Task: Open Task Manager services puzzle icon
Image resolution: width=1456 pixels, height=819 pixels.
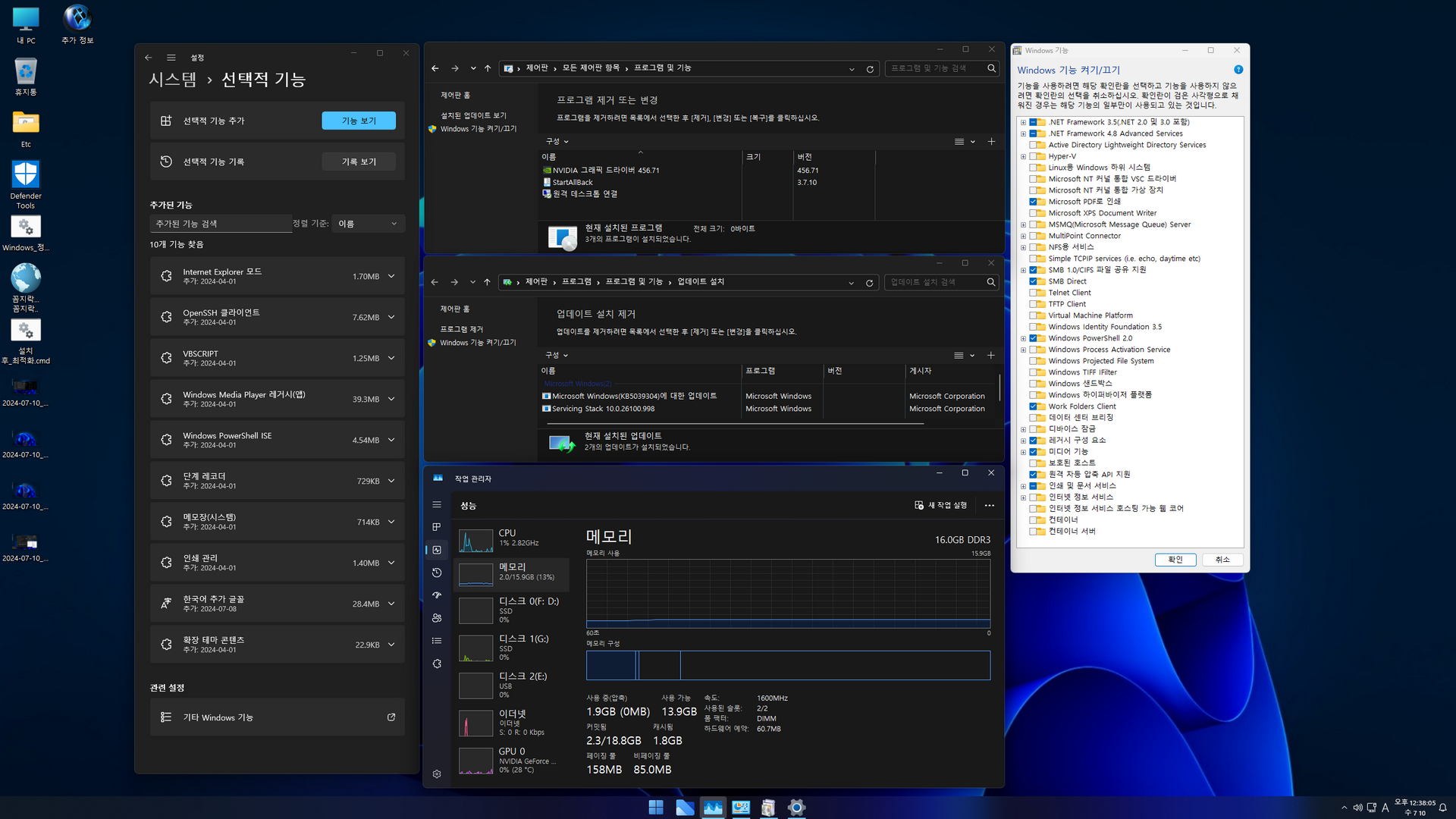Action: click(437, 664)
